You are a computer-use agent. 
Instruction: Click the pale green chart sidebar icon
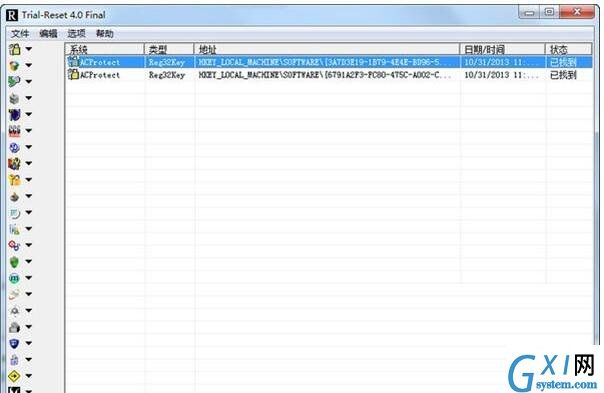15,229
